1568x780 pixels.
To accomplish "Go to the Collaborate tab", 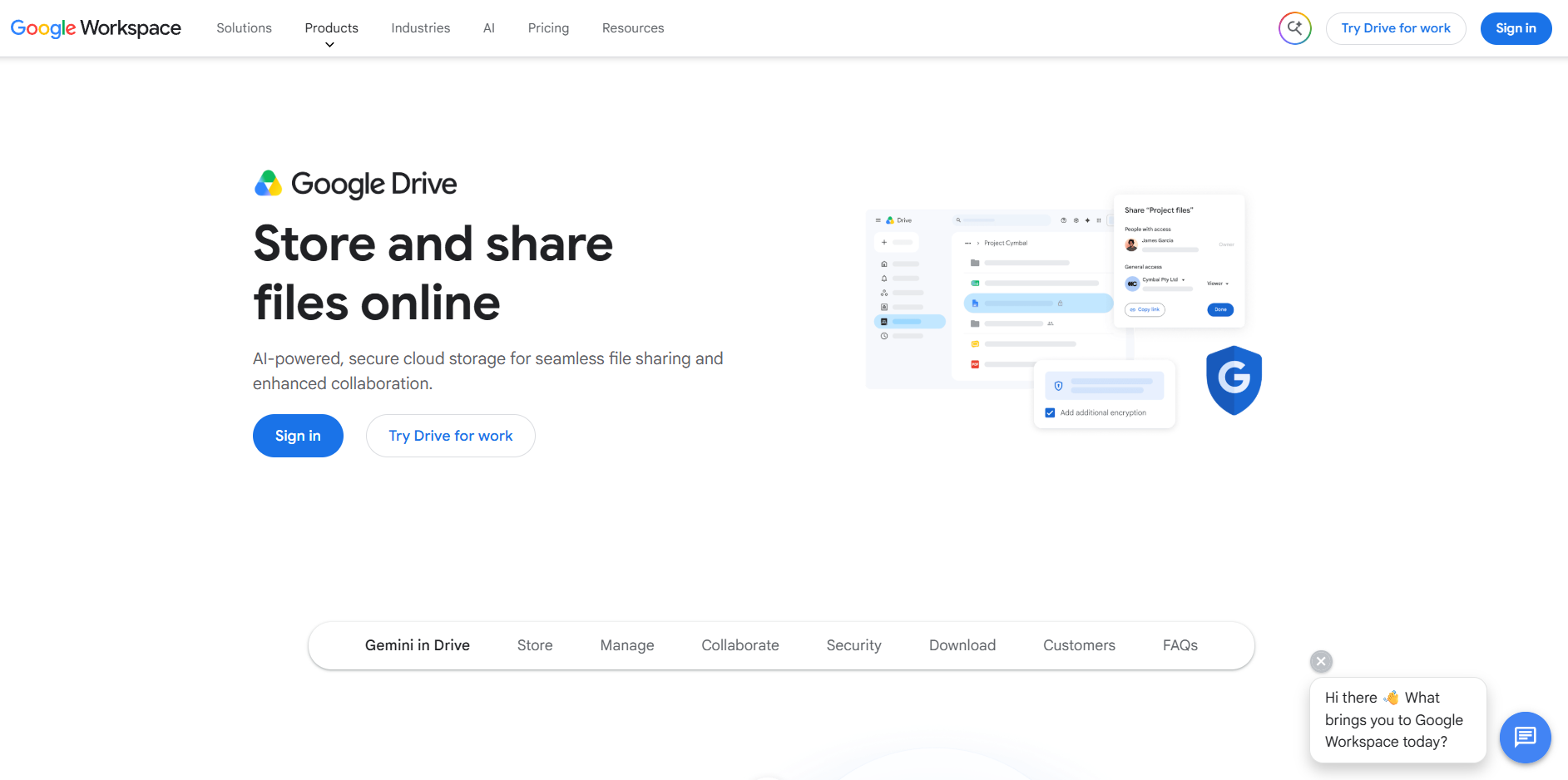I will pyautogui.click(x=740, y=645).
